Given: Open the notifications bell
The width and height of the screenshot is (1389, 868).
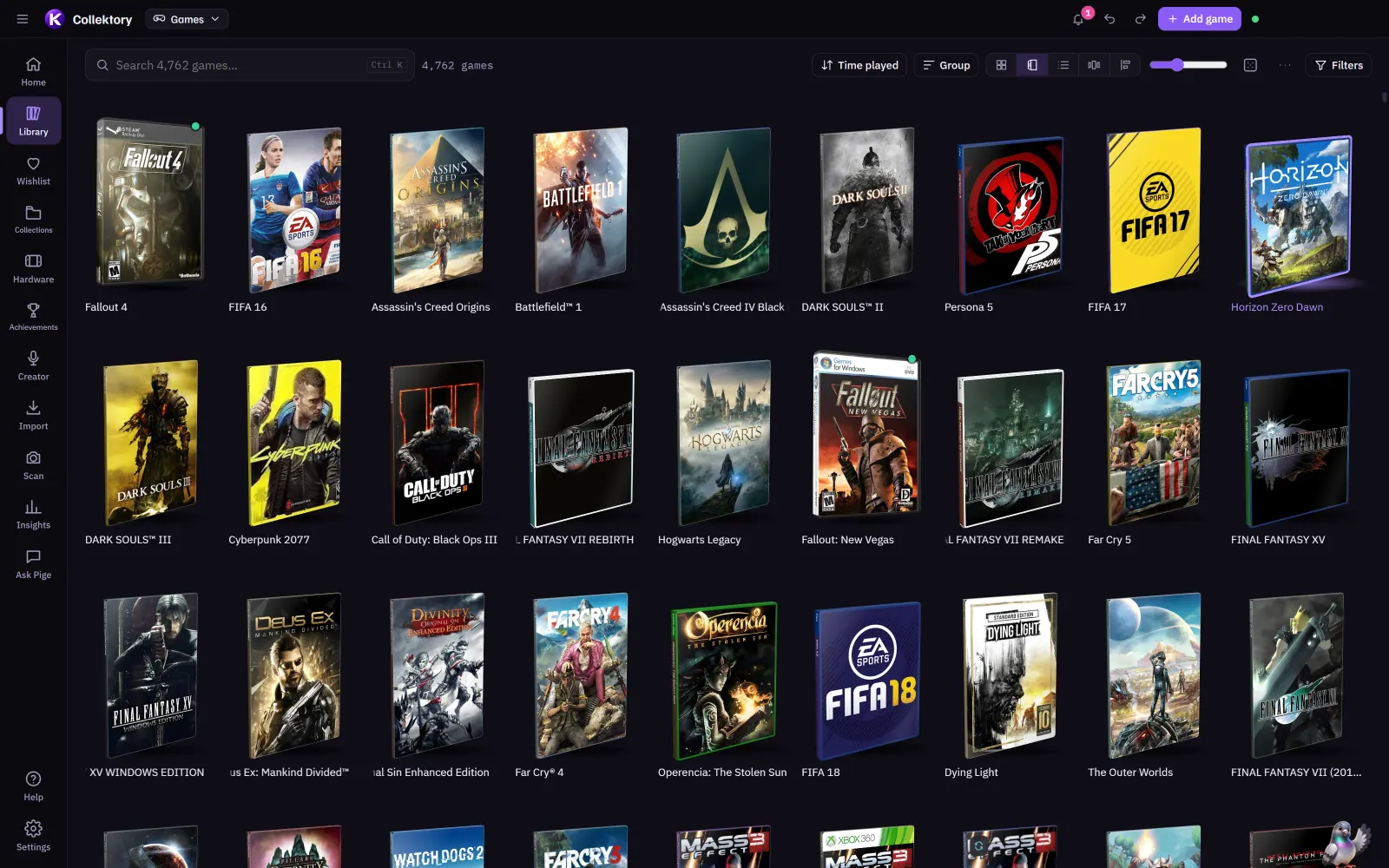Looking at the screenshot, I should [x=1078, y=19].
